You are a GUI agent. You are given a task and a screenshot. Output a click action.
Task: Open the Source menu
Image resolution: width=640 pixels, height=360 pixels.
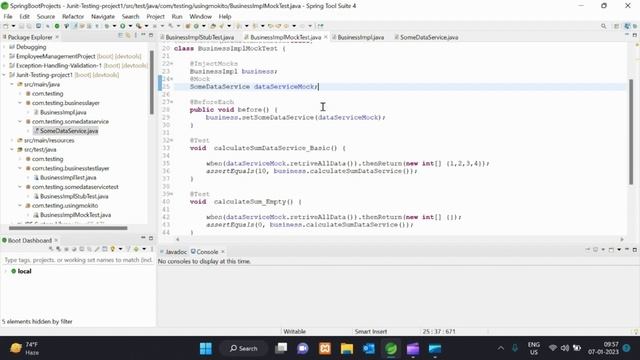(46, 16)
